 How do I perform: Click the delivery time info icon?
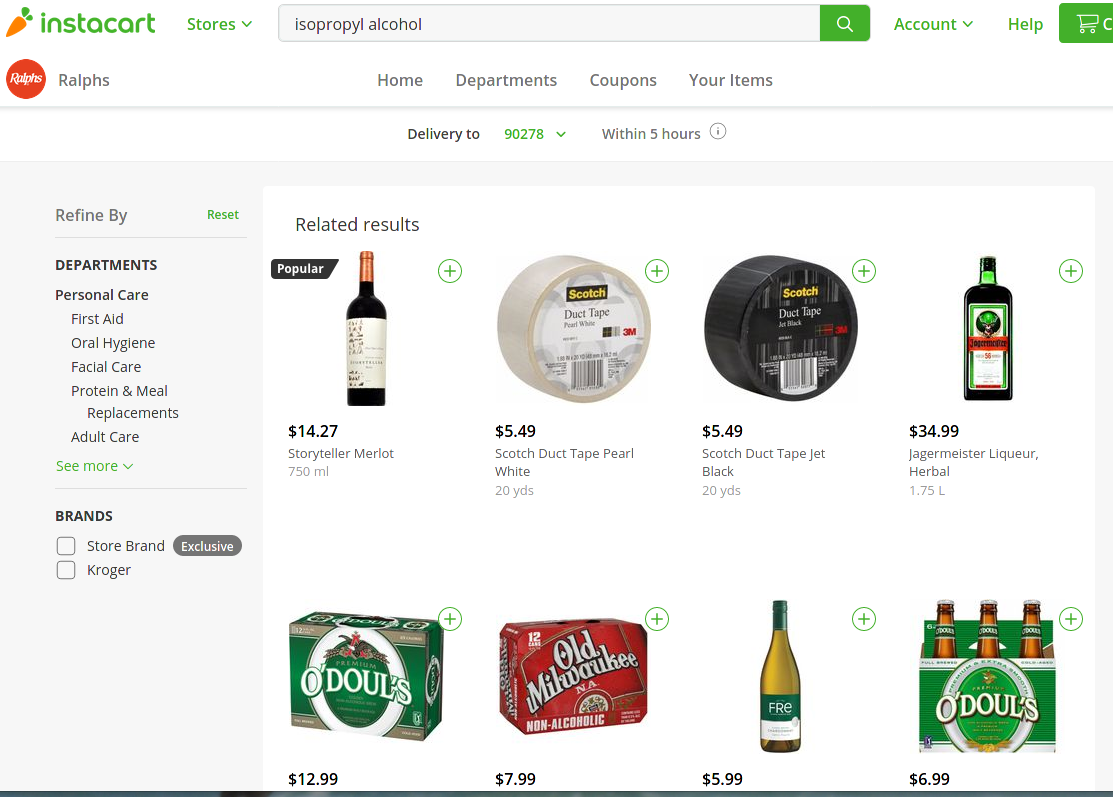[718, 131]
